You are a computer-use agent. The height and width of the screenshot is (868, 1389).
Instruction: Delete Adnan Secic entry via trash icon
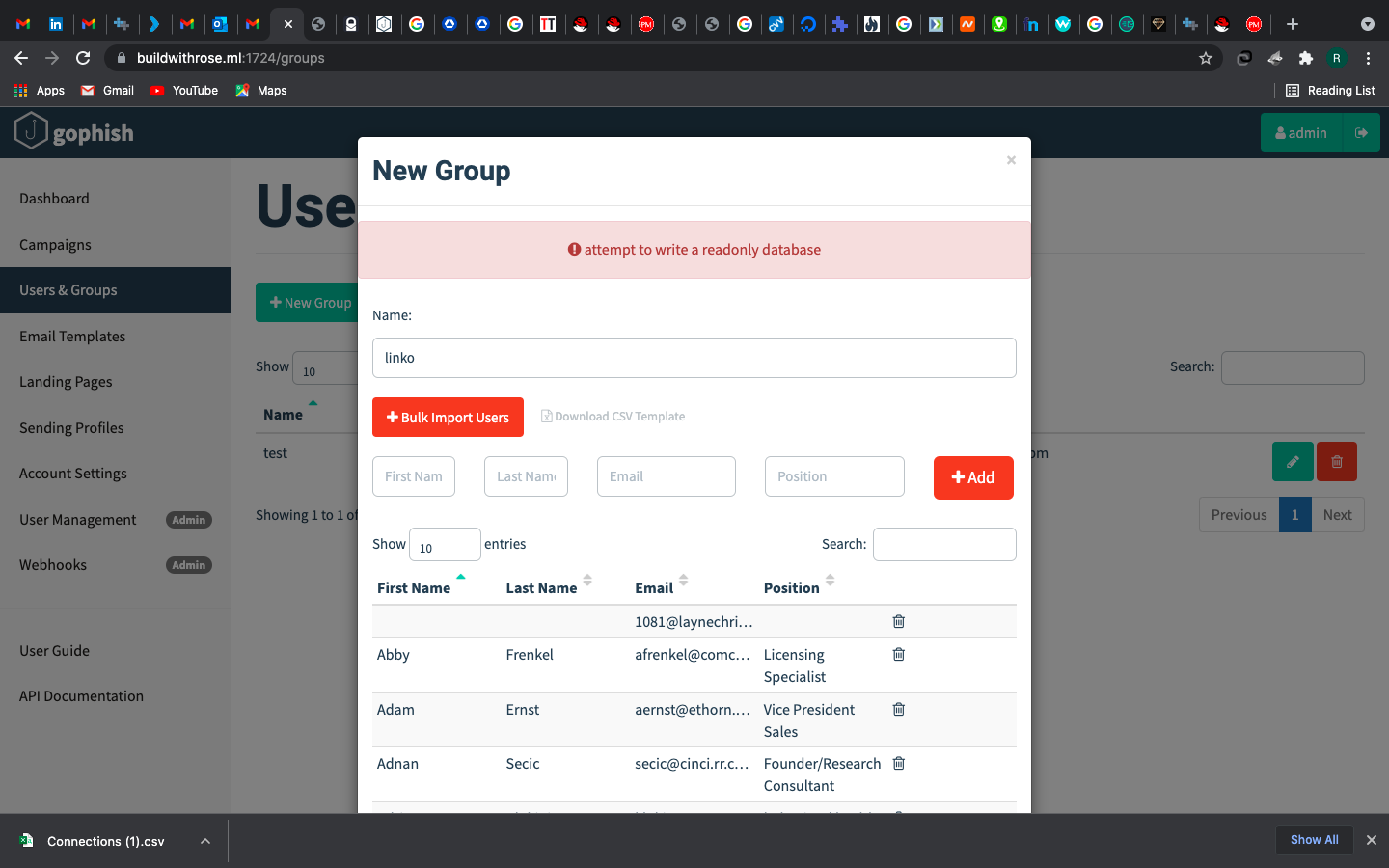[898, 764]
